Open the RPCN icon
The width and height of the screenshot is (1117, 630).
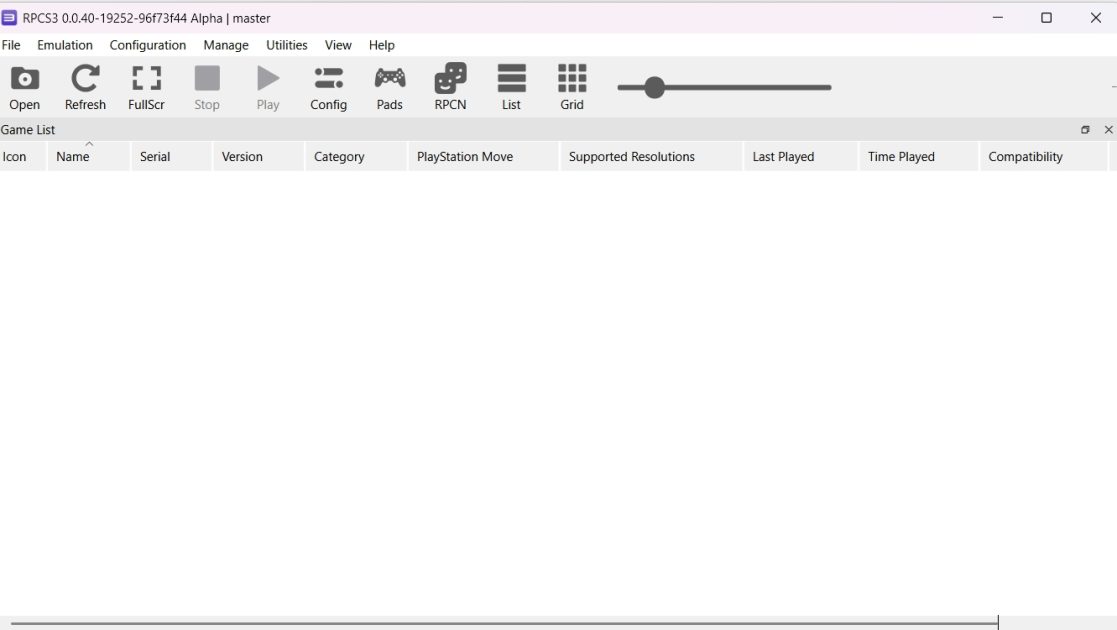(x=450, y=87)
